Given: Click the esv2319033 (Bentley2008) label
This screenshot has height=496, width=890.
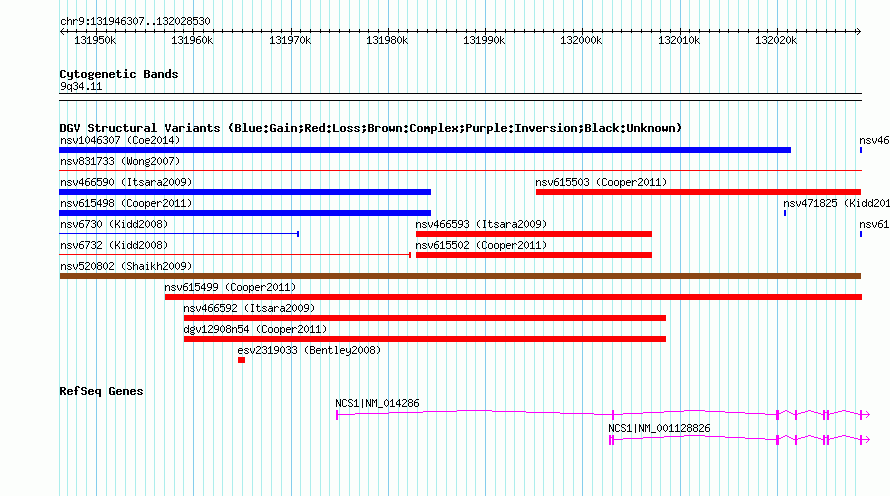Looking at the screenshot, I should click(x=309, y=350).
